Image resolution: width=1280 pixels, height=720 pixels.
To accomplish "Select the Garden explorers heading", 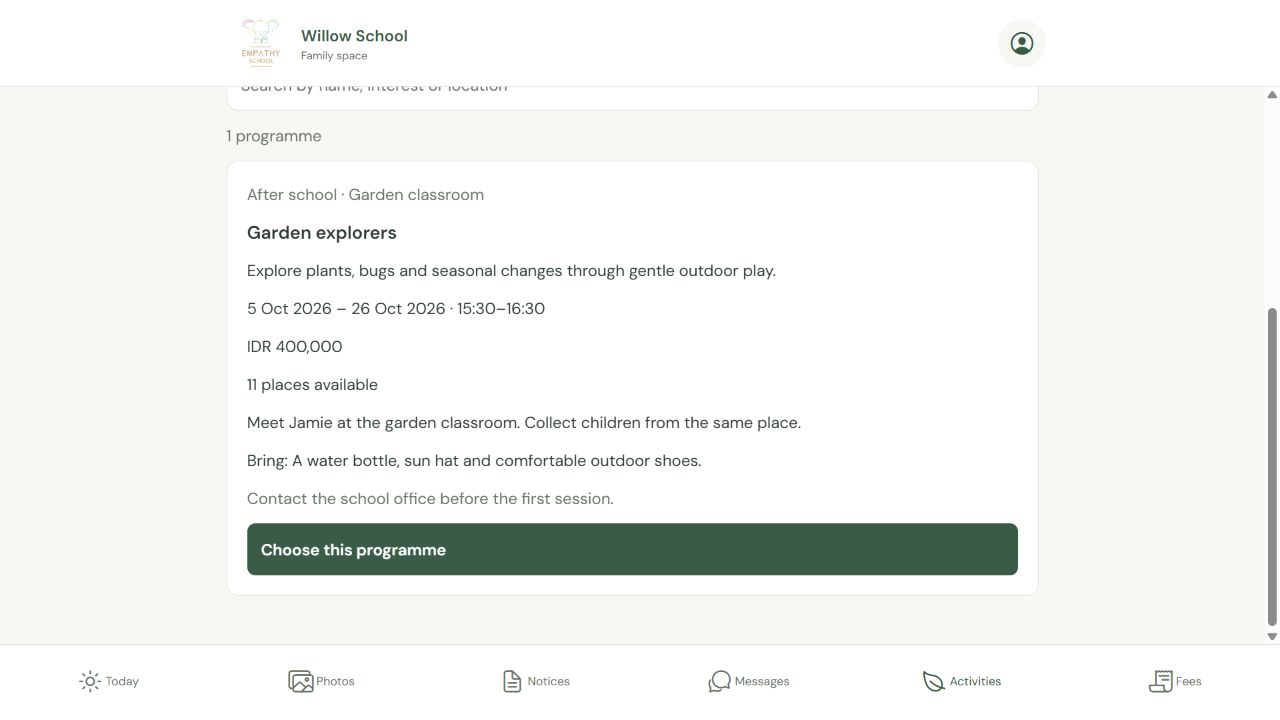I will (x=322, y=233).
